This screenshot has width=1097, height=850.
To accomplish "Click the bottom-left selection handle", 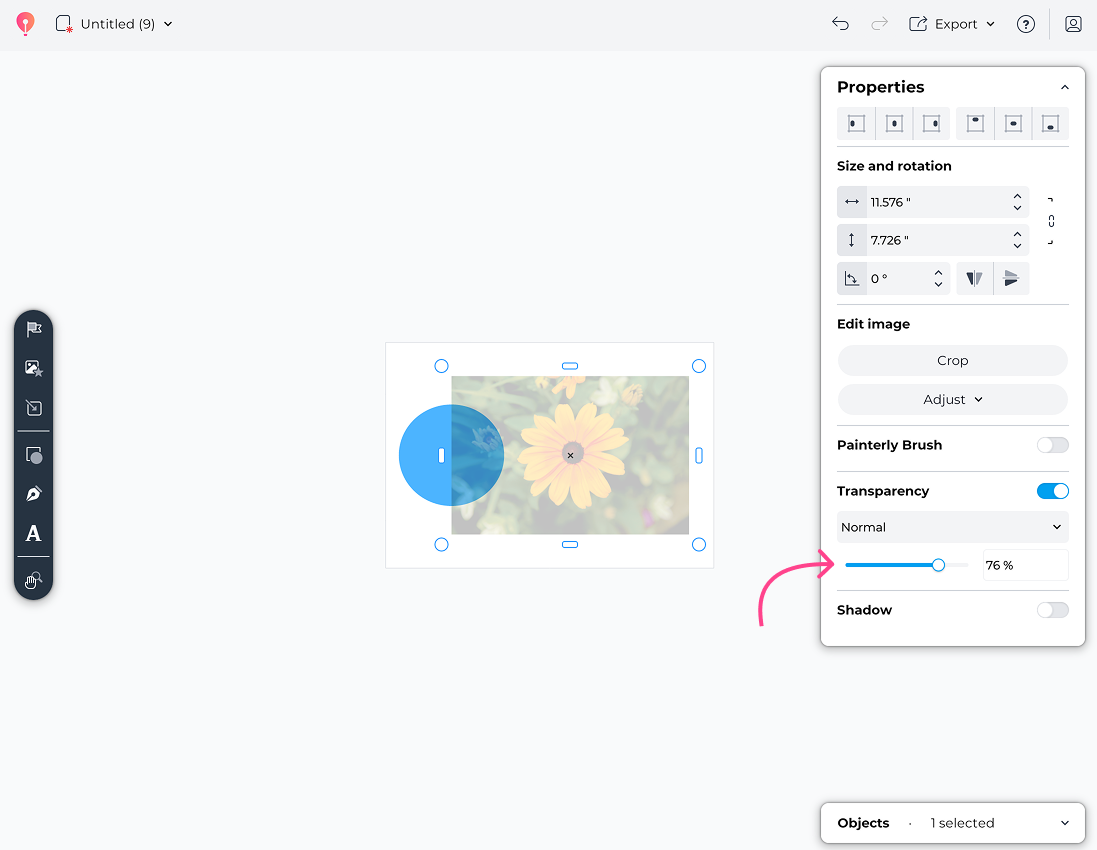I will (441, 544).
